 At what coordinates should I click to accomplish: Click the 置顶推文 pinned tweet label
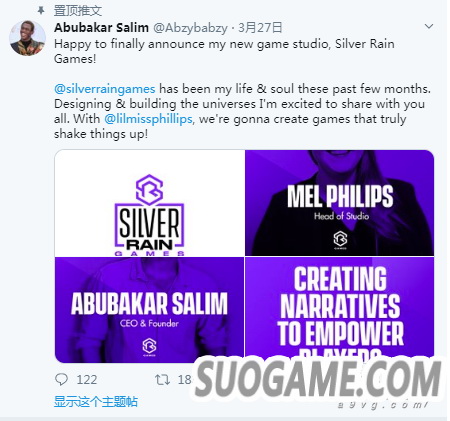click(77, 11)
